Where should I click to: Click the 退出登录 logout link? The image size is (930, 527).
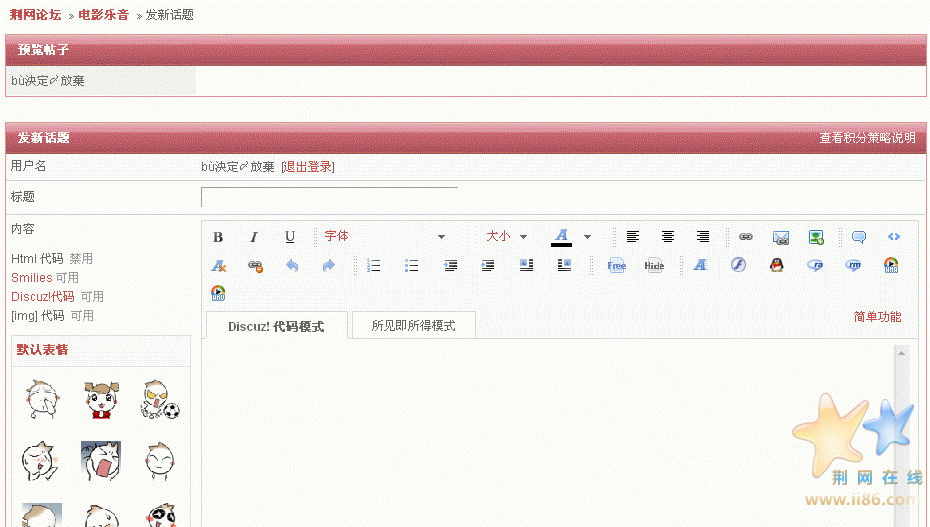coord(308,167)
